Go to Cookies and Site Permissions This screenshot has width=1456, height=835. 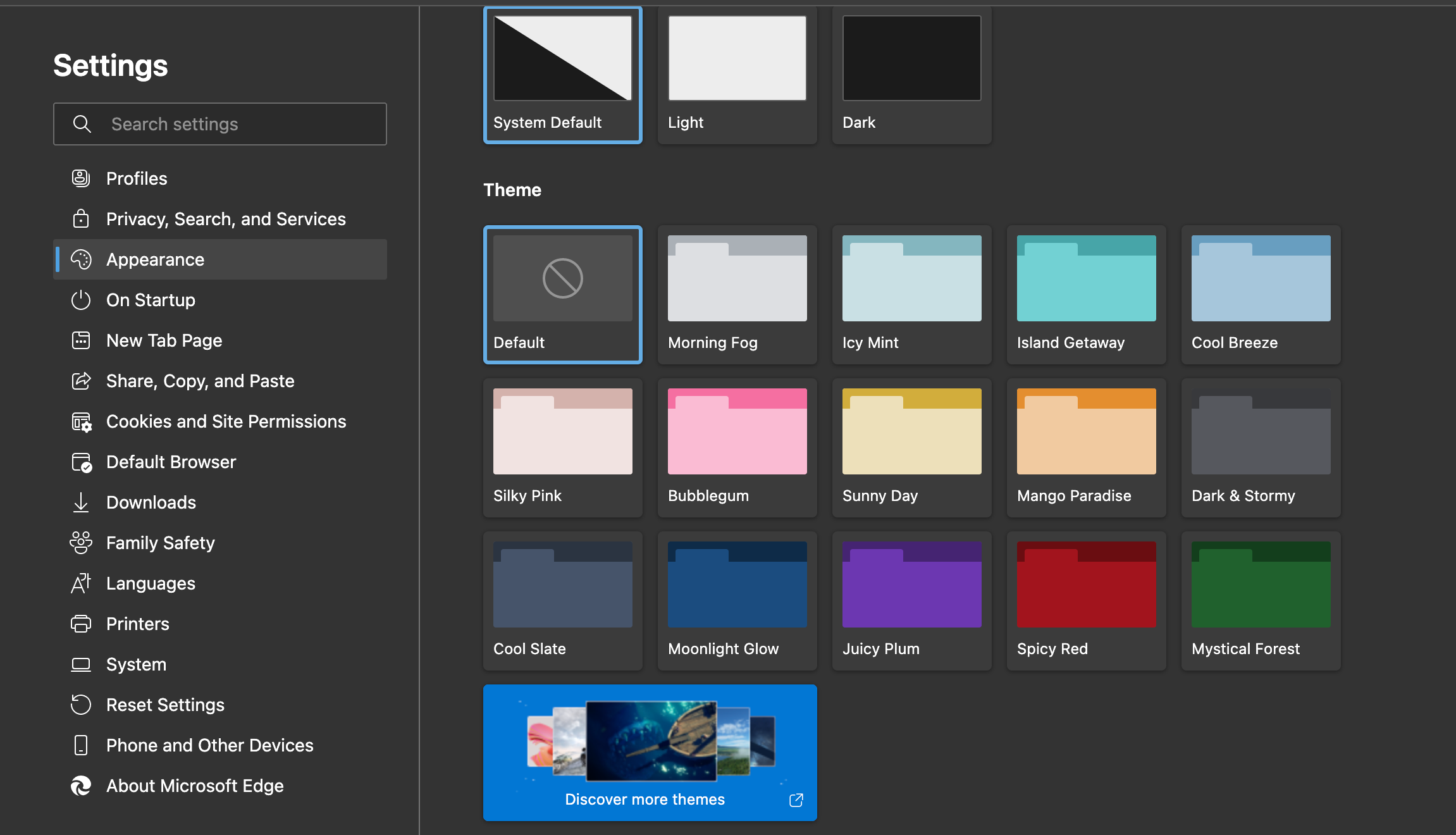click(x=226, y=421)
